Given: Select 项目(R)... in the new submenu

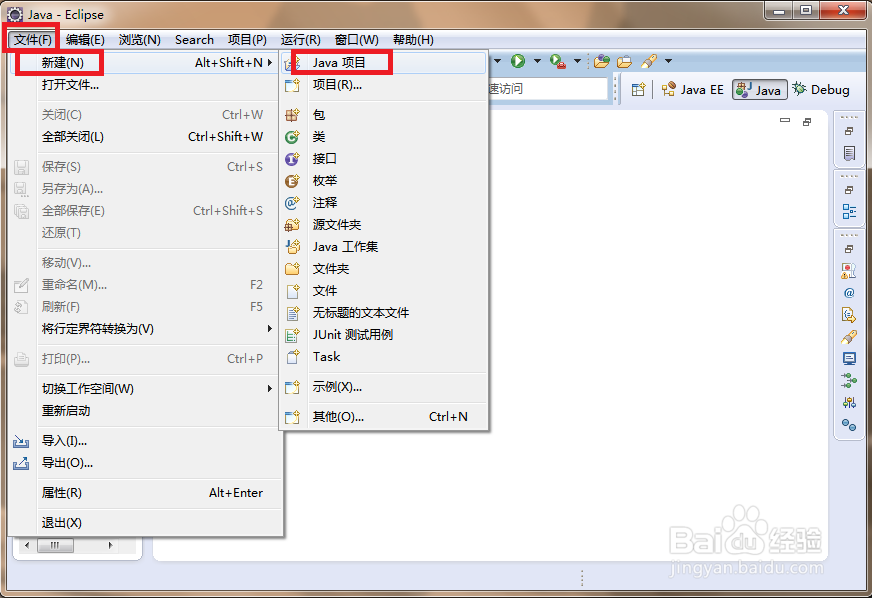Looking at the screenshot, I should click(x=383, y=85).
